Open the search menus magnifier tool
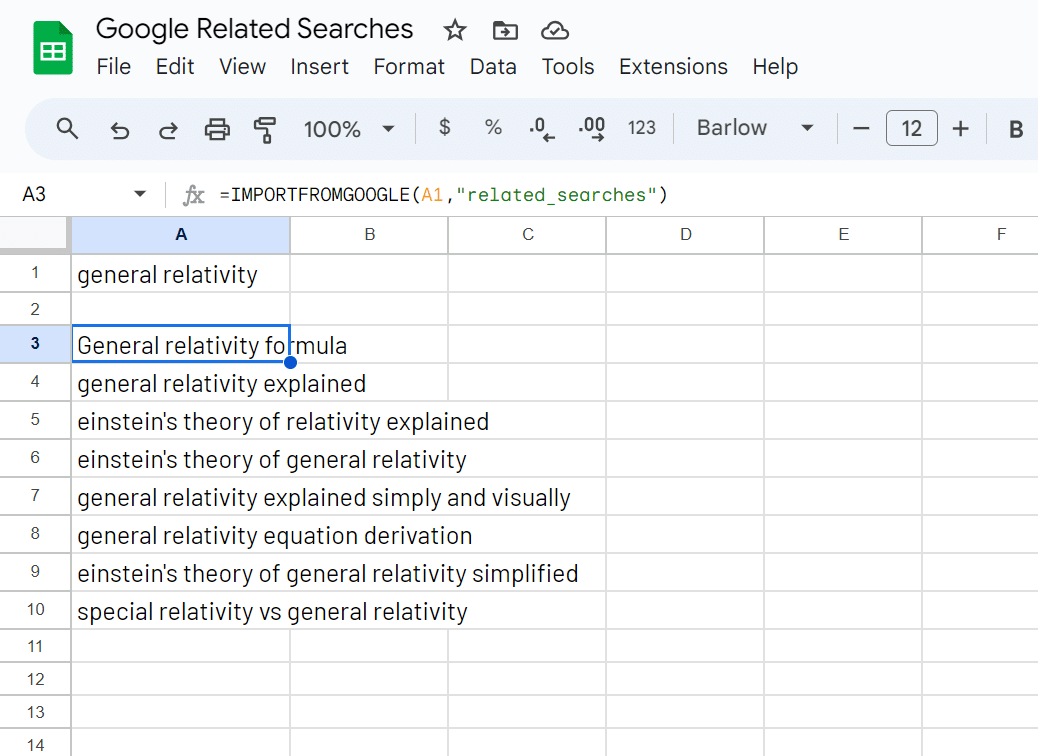 click(x=67, y=128)
